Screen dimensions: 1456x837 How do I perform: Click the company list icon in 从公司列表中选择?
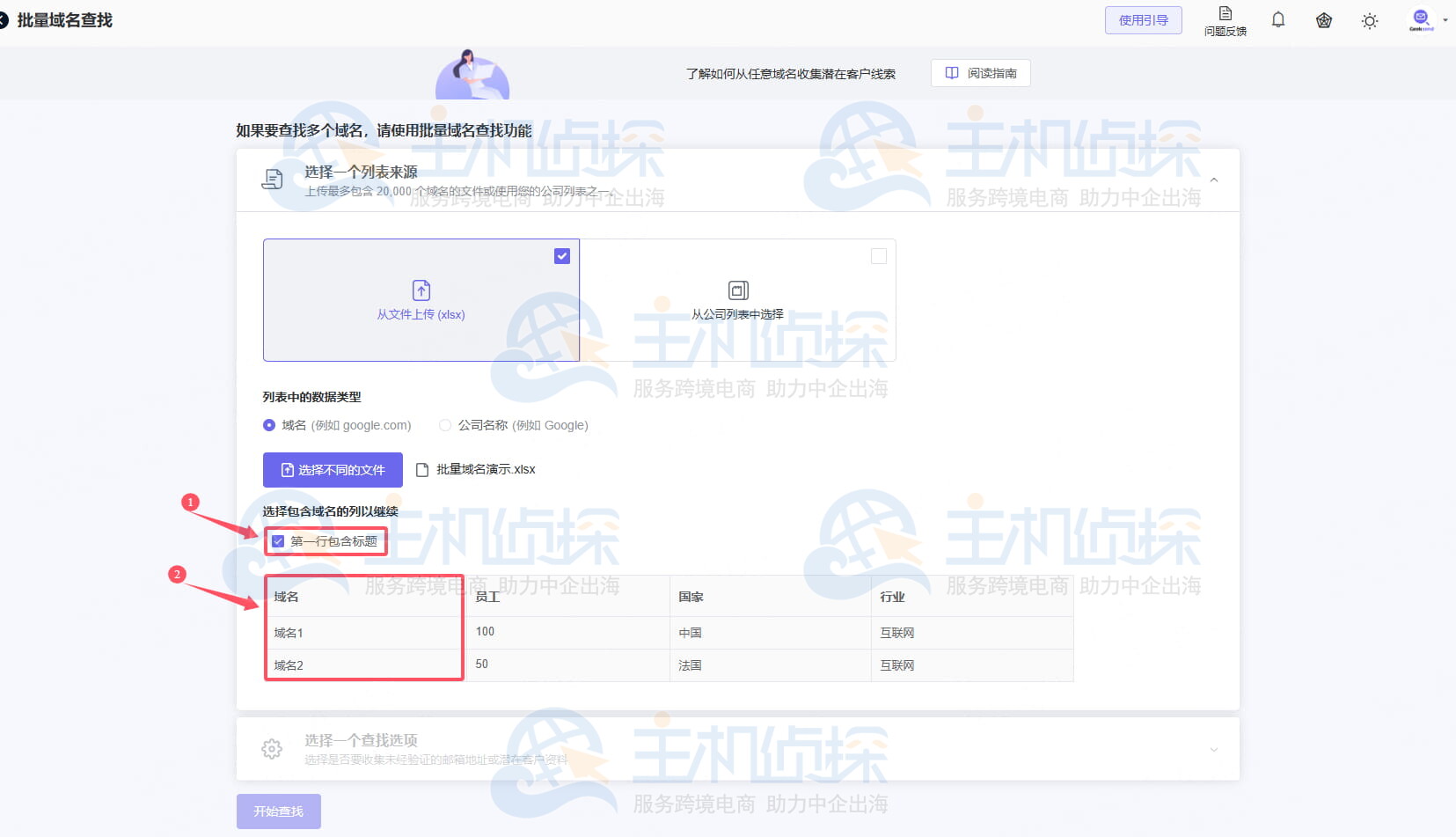pyautogui.click(x=737, y=290)
